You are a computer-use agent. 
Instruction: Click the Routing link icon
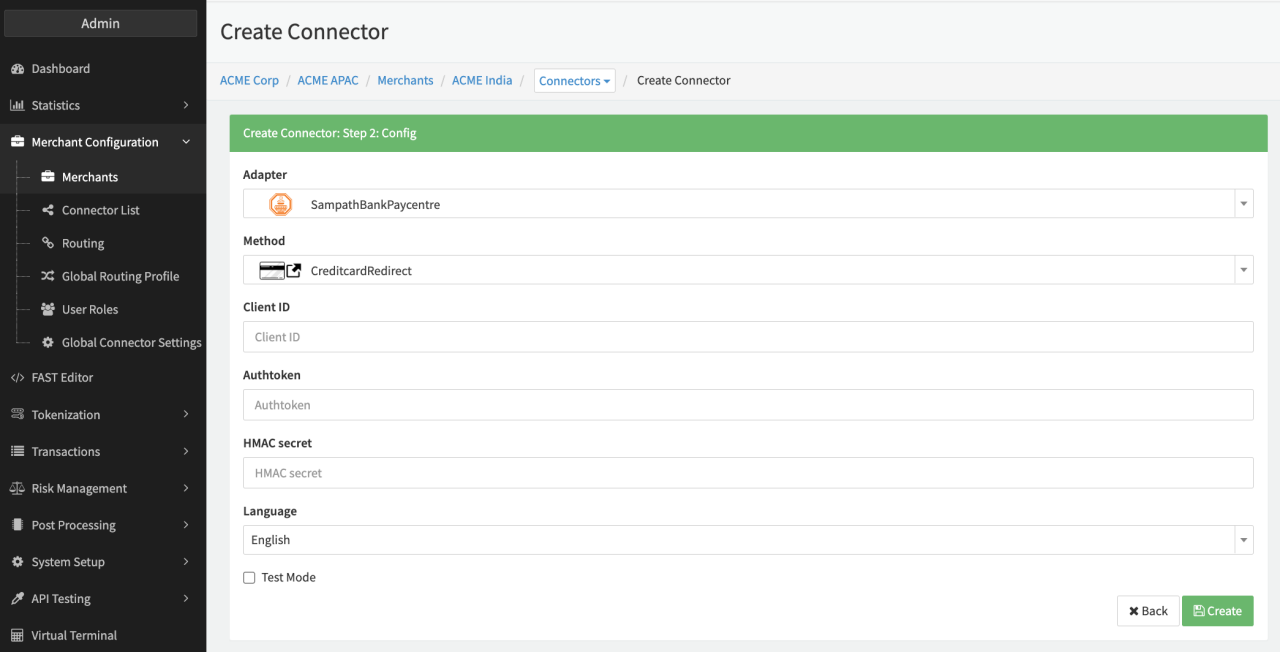(x=47, y=243)
